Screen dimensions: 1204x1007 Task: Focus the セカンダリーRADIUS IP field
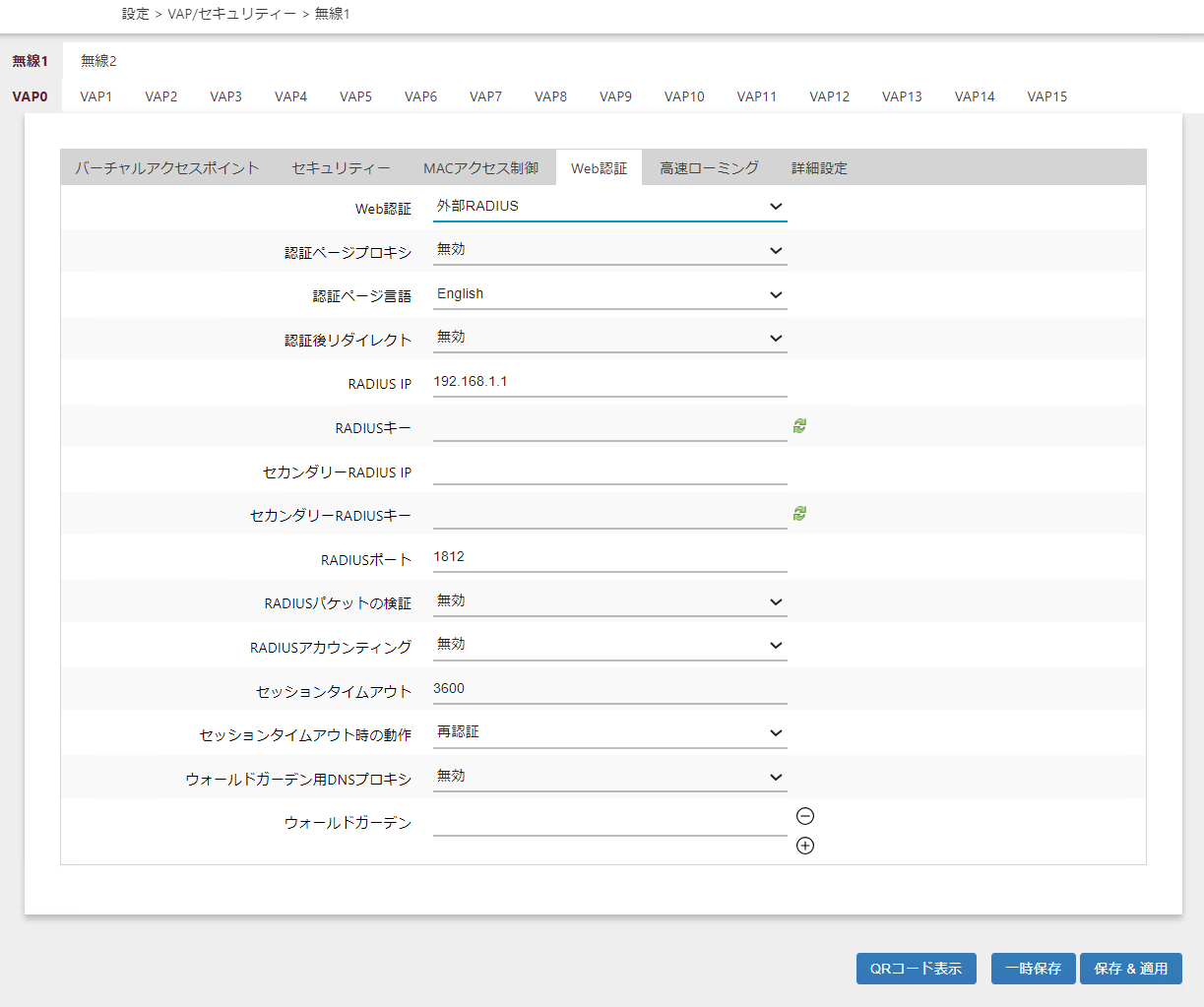point(610,470)
